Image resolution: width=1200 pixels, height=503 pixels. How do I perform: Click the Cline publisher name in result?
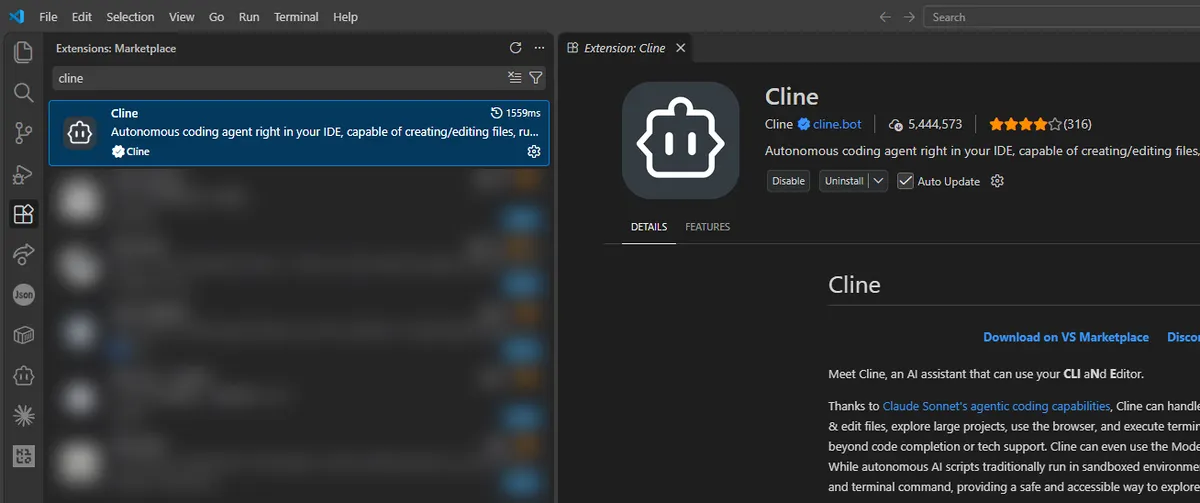pos(138,152)
